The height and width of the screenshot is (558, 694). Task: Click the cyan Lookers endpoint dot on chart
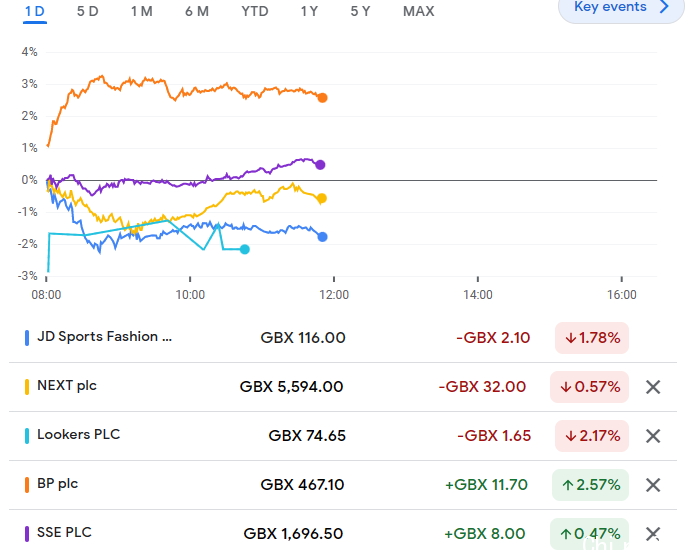245,250
